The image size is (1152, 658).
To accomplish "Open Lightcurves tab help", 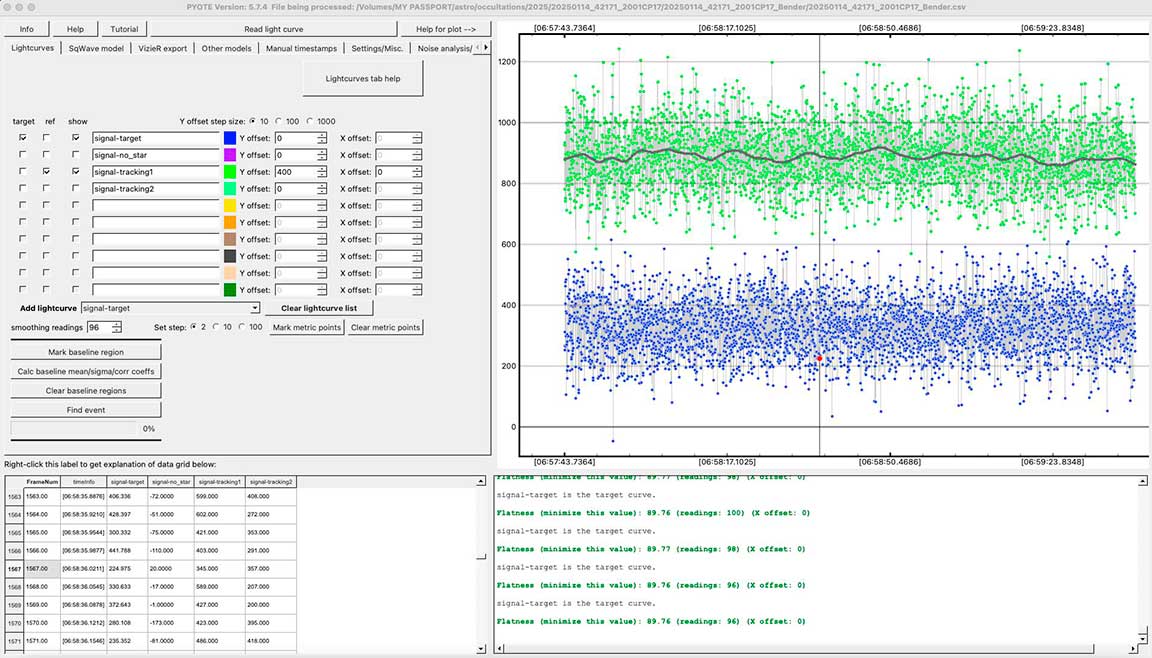I will tap(363, 79).
